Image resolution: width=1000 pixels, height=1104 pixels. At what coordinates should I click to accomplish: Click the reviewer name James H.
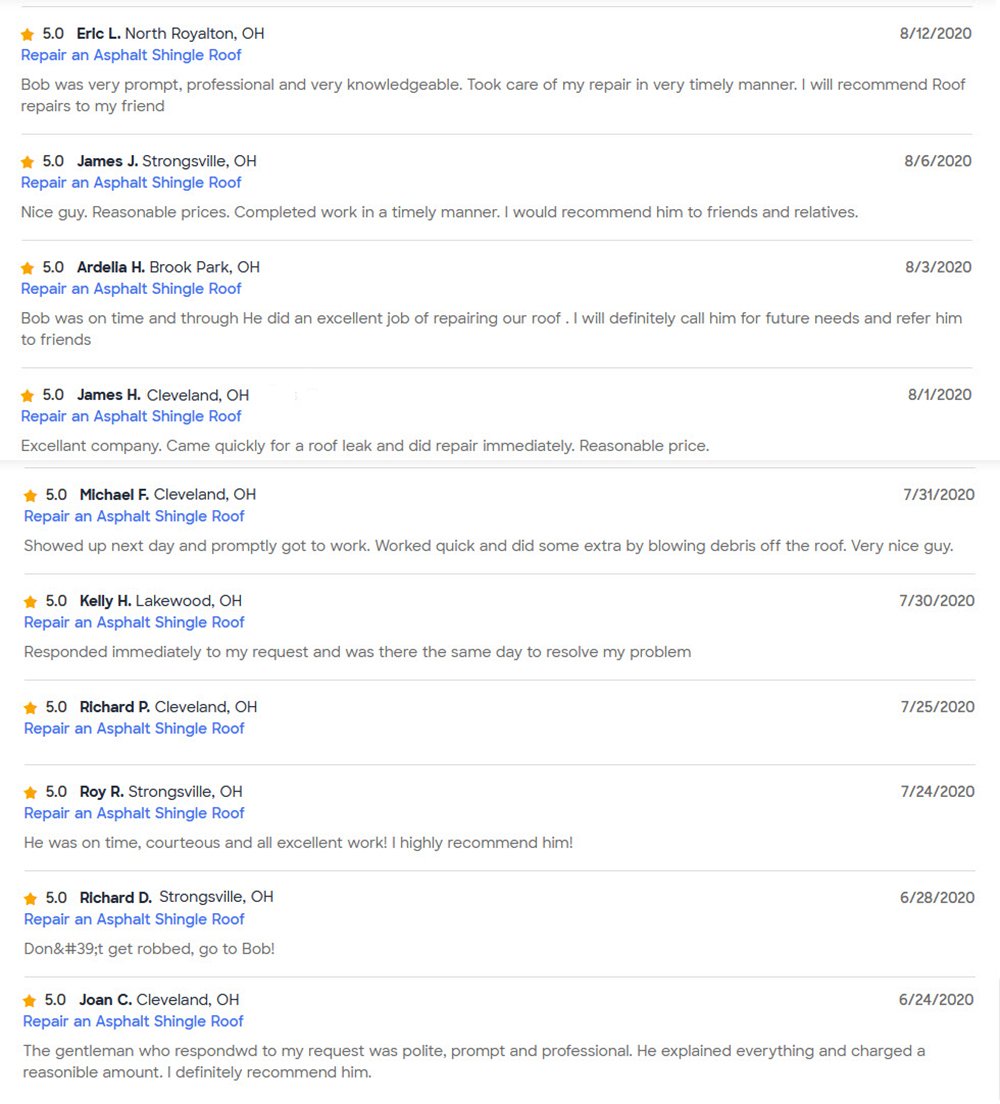coord(108,395)
